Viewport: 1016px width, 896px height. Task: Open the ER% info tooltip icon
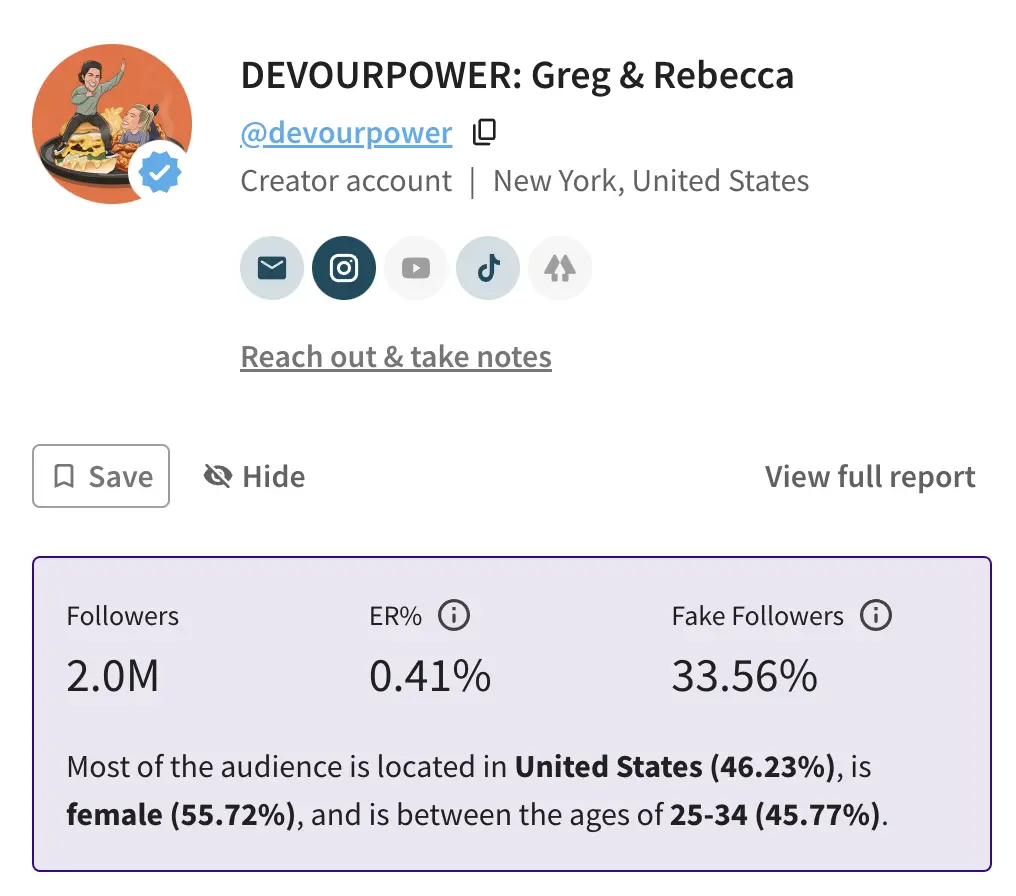coord(455,615)
